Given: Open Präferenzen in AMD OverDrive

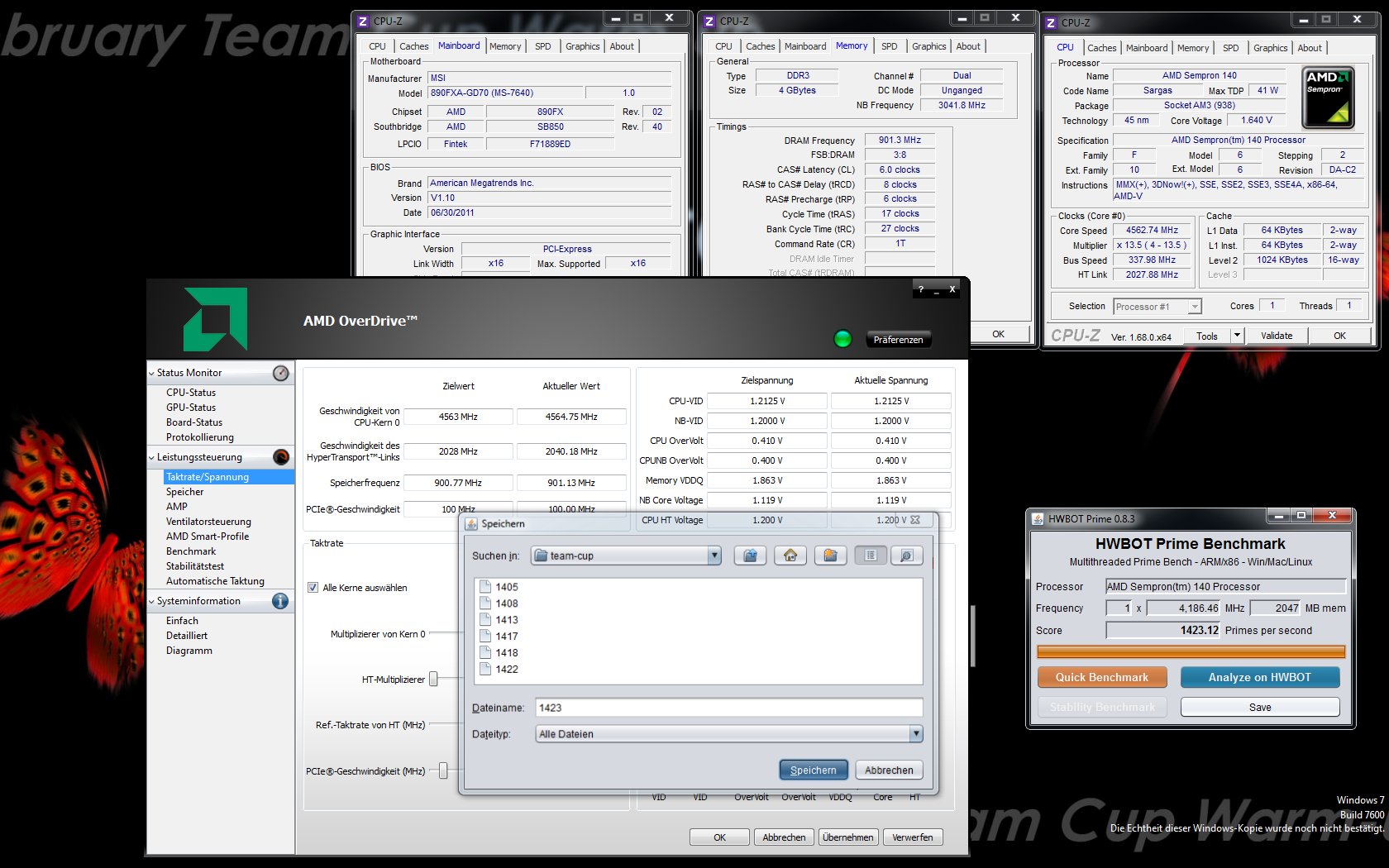Looking at the screenshot, I should [898, 340].
